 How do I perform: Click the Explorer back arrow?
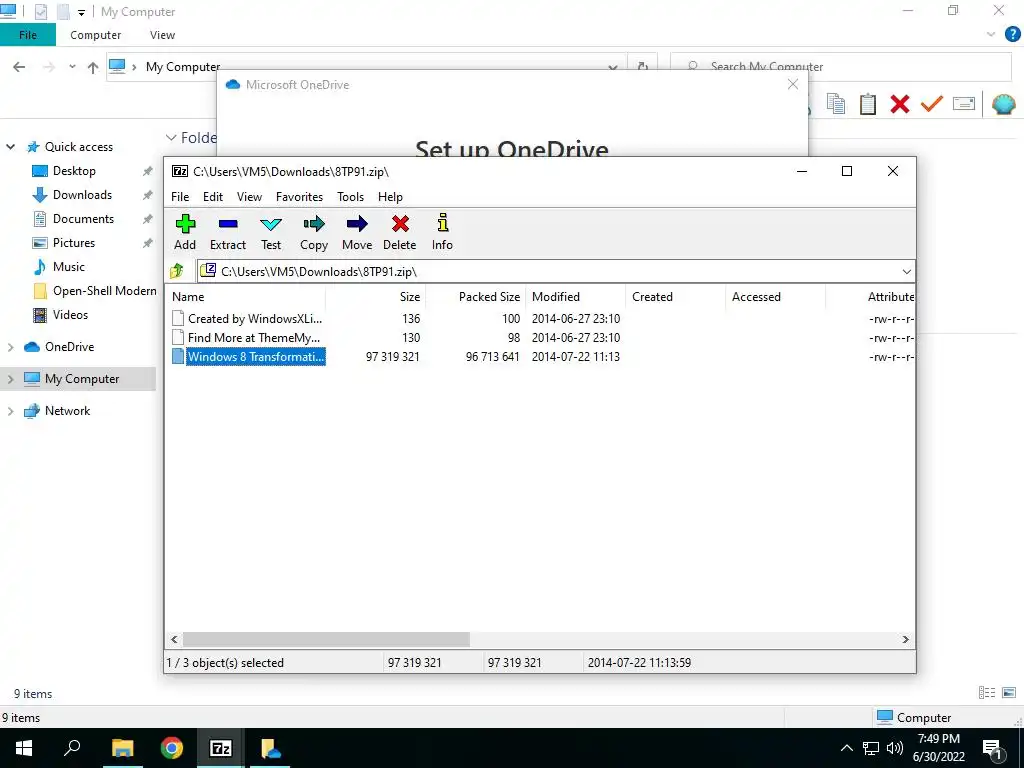(x=19, y=67)
